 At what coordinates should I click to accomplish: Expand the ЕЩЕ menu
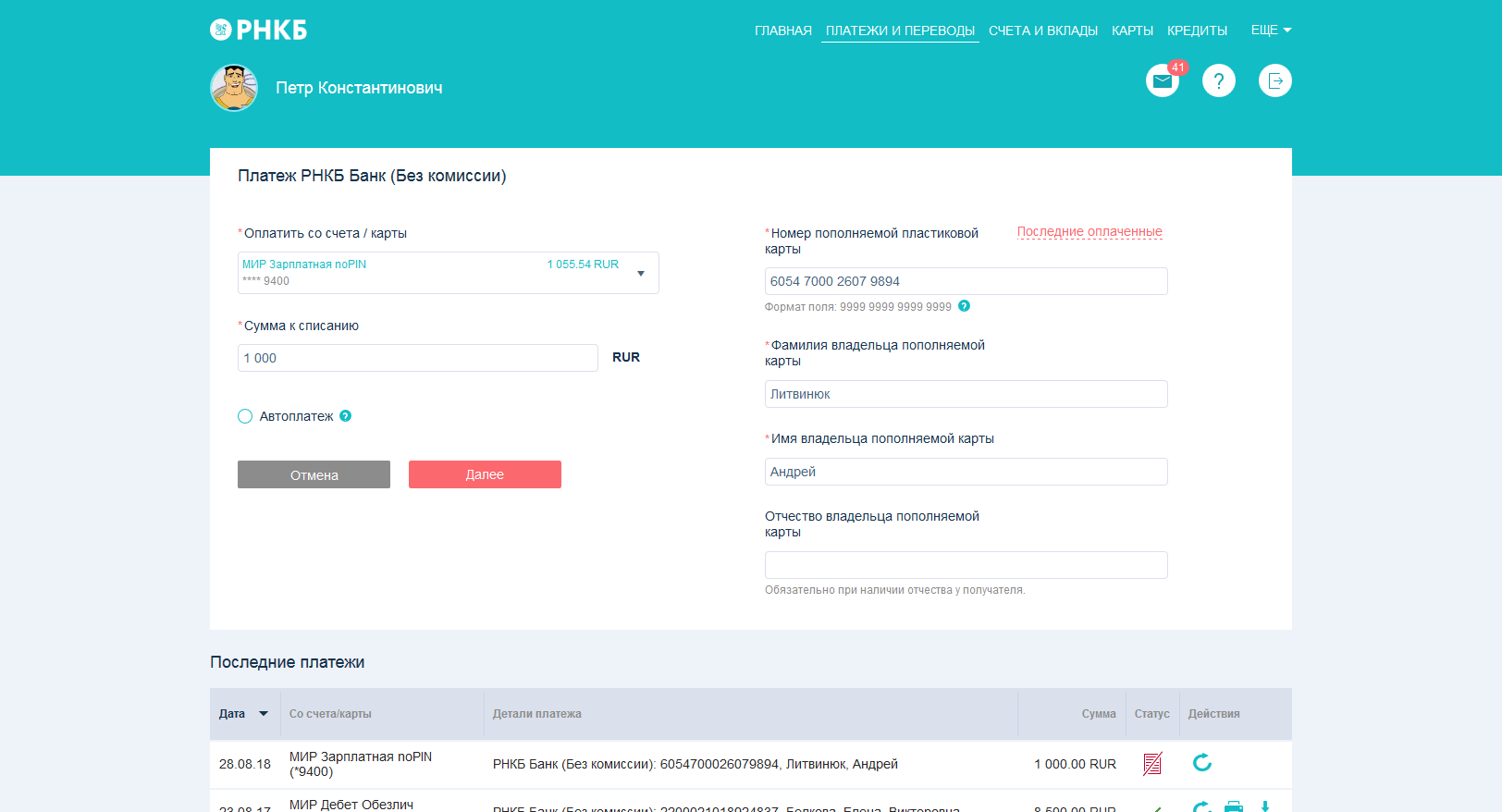(1271, 31)
